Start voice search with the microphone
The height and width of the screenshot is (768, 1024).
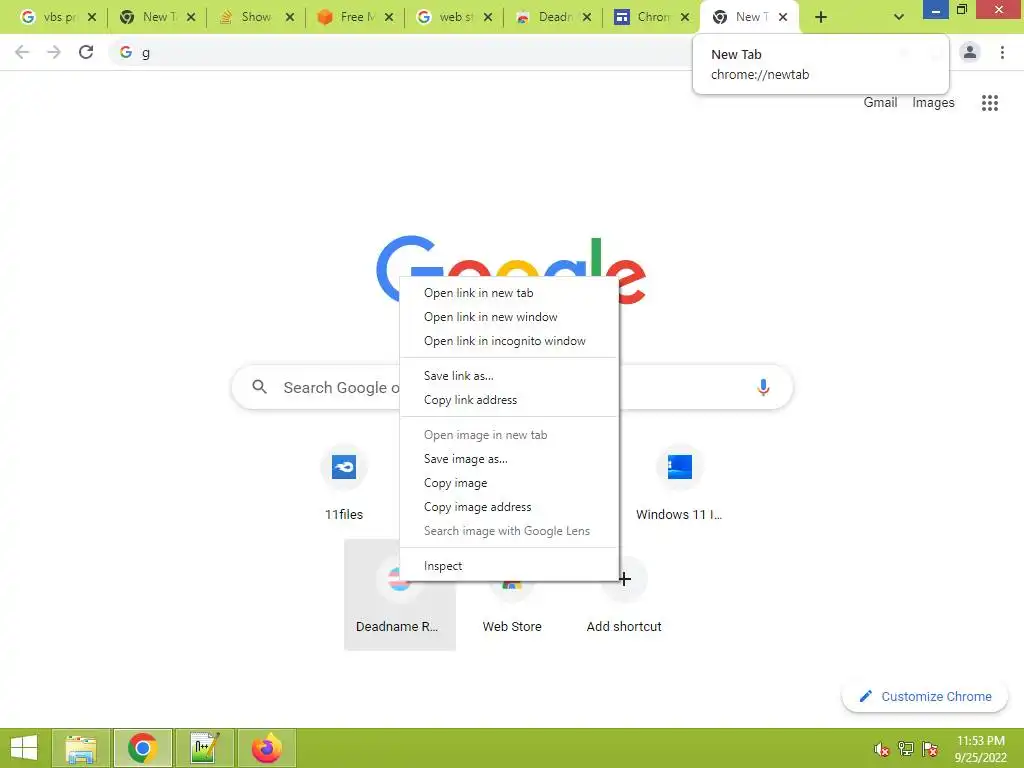click(x=763, y=387)
